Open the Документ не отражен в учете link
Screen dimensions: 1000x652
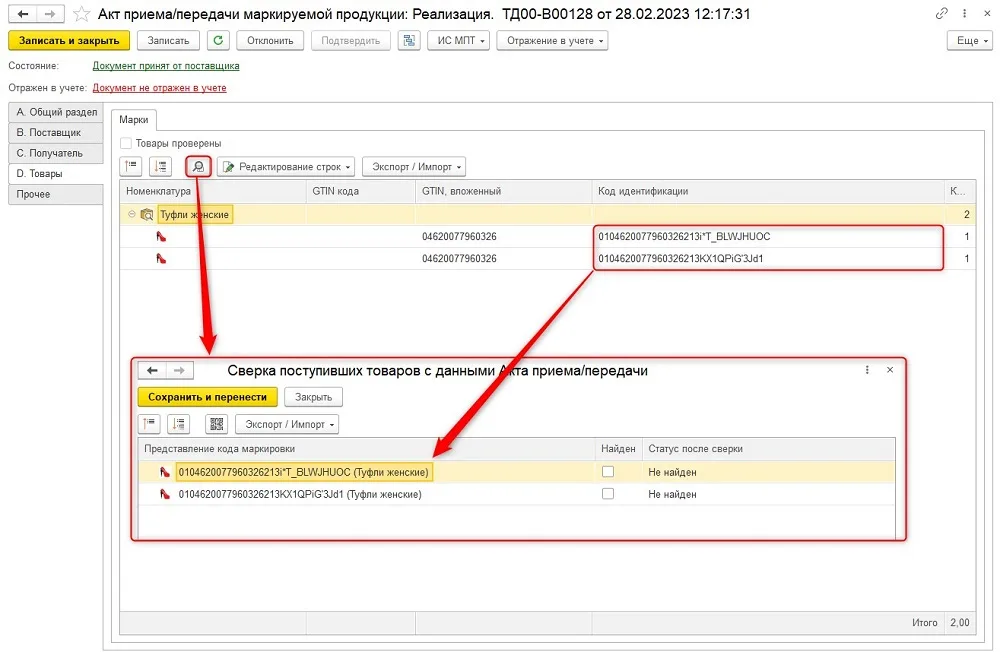tap(159, 88)
